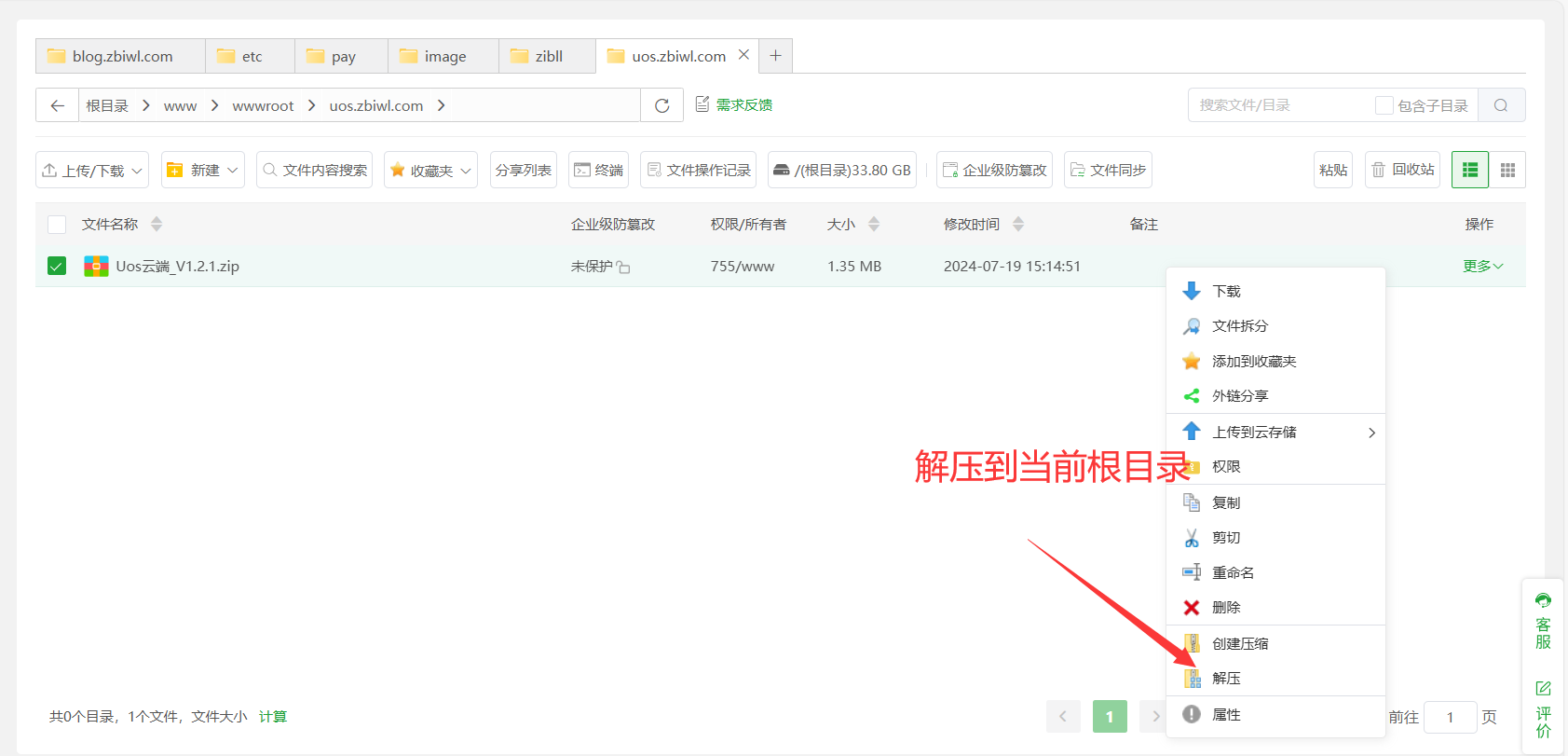Choose 权限 from context menu
The width and height of the screenshot is (1568, 756).
tap(1275, 467)
